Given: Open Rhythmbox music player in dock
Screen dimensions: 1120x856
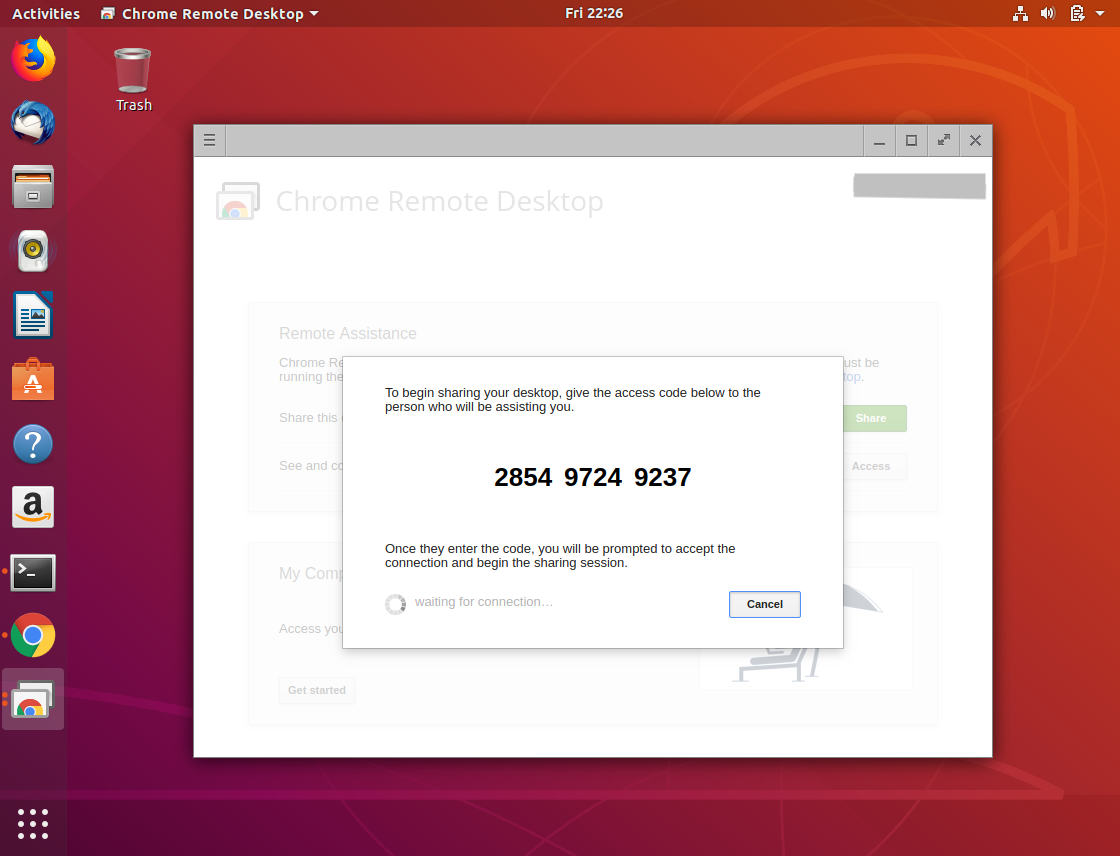Looking at the screenshot, I should point(33,251).
